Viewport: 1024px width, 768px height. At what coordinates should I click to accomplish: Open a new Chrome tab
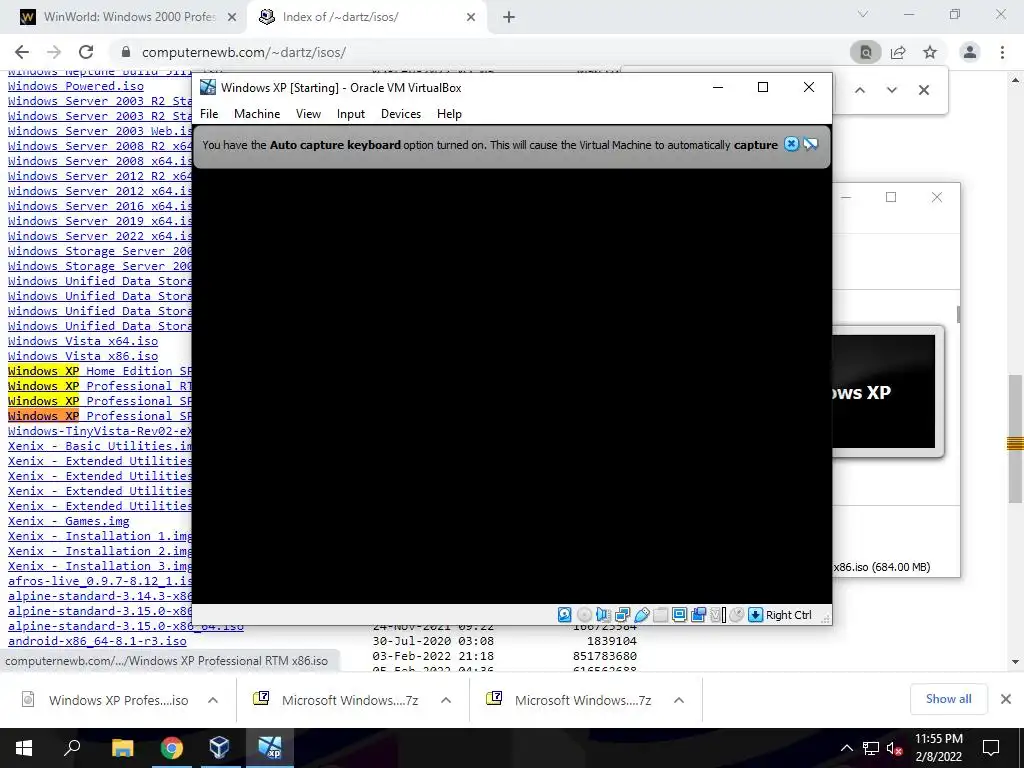[509, 17]
